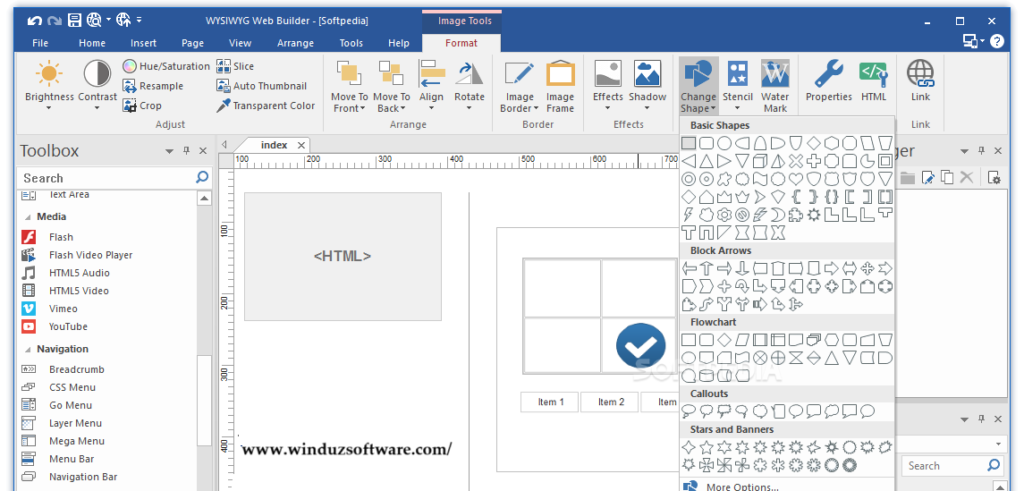Open the Toolbox panel options arrow
The width and height of the screenshot is (1024, 491).
coord(170,151)
